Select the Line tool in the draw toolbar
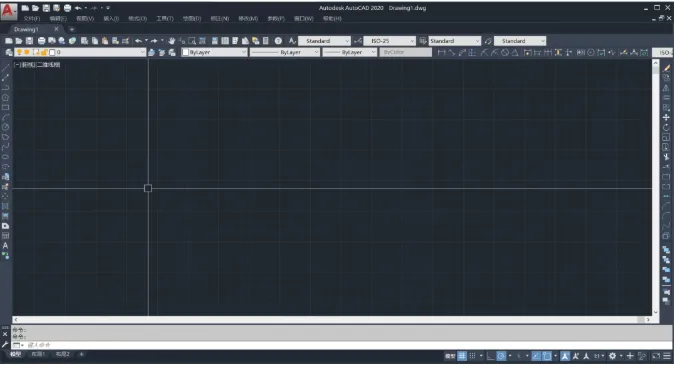This screenshot has width=674, height=368. (5, 67)
